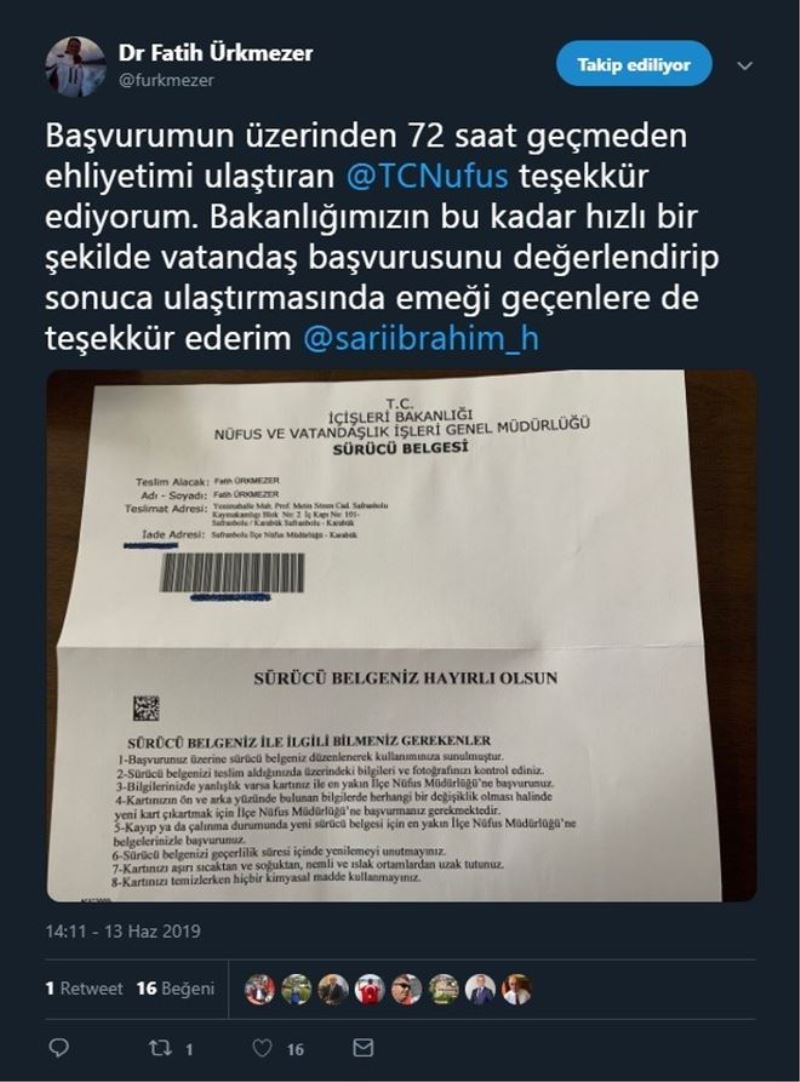Open the @TCNufus mention link

click(x=427, y=176)
